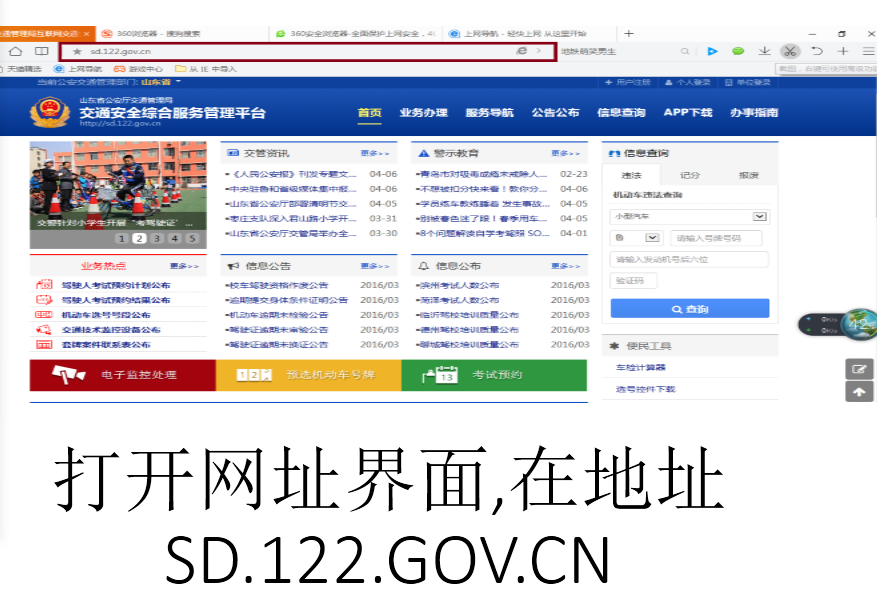This screenshot has height=612, width=890.
Task: Open the plate province prefix dropdown
Action: click(653, 238)
